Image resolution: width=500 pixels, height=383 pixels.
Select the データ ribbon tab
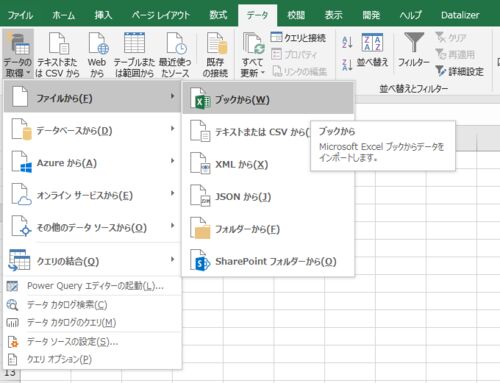257,15
